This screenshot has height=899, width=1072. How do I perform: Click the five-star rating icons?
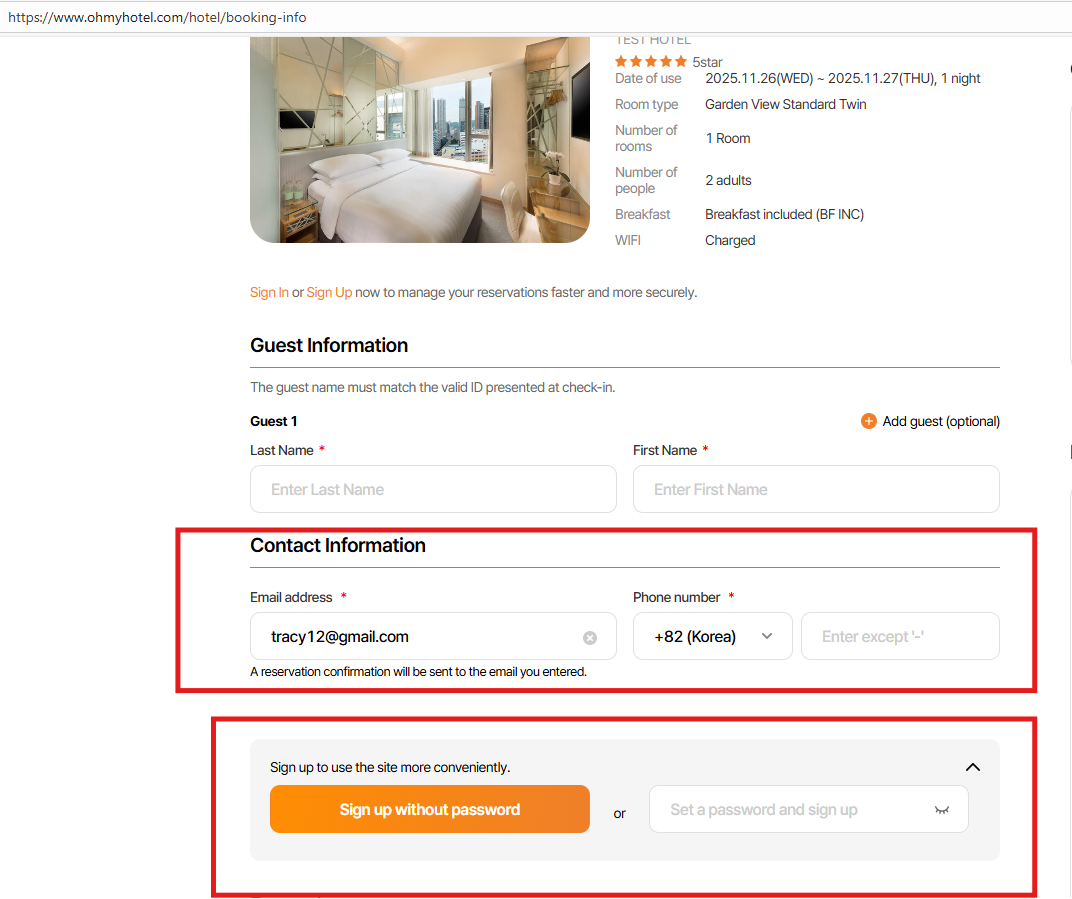point(651,62)
